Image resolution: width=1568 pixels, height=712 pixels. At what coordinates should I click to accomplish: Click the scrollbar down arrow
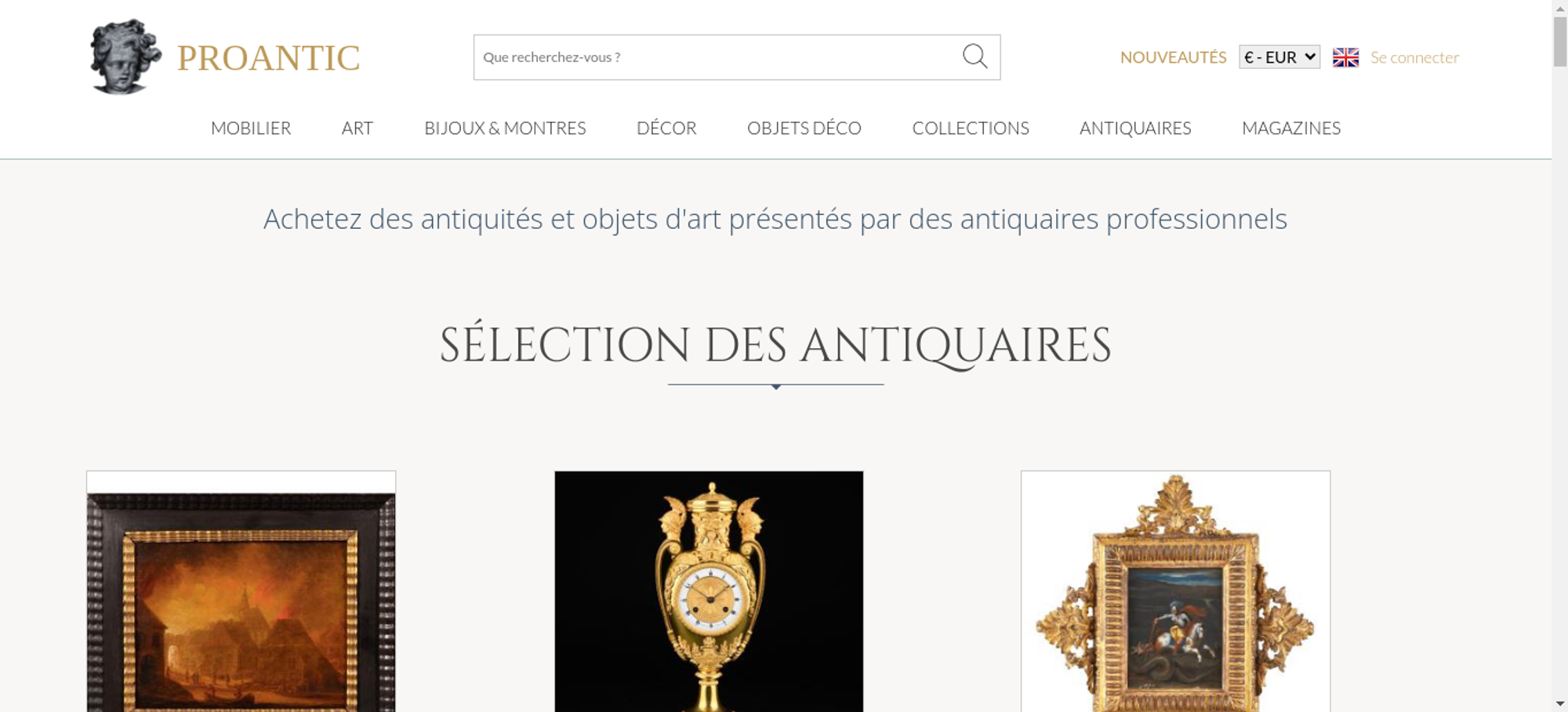[1560, 703]
